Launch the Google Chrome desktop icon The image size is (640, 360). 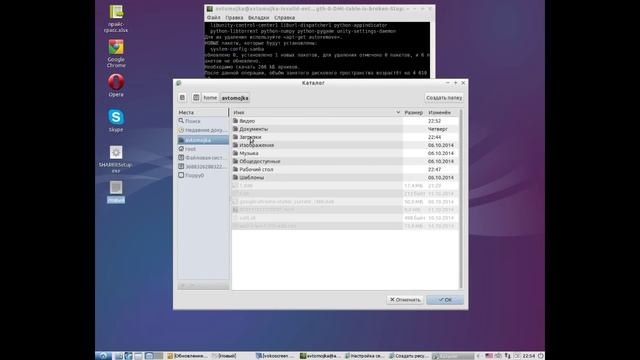point(116,53)
